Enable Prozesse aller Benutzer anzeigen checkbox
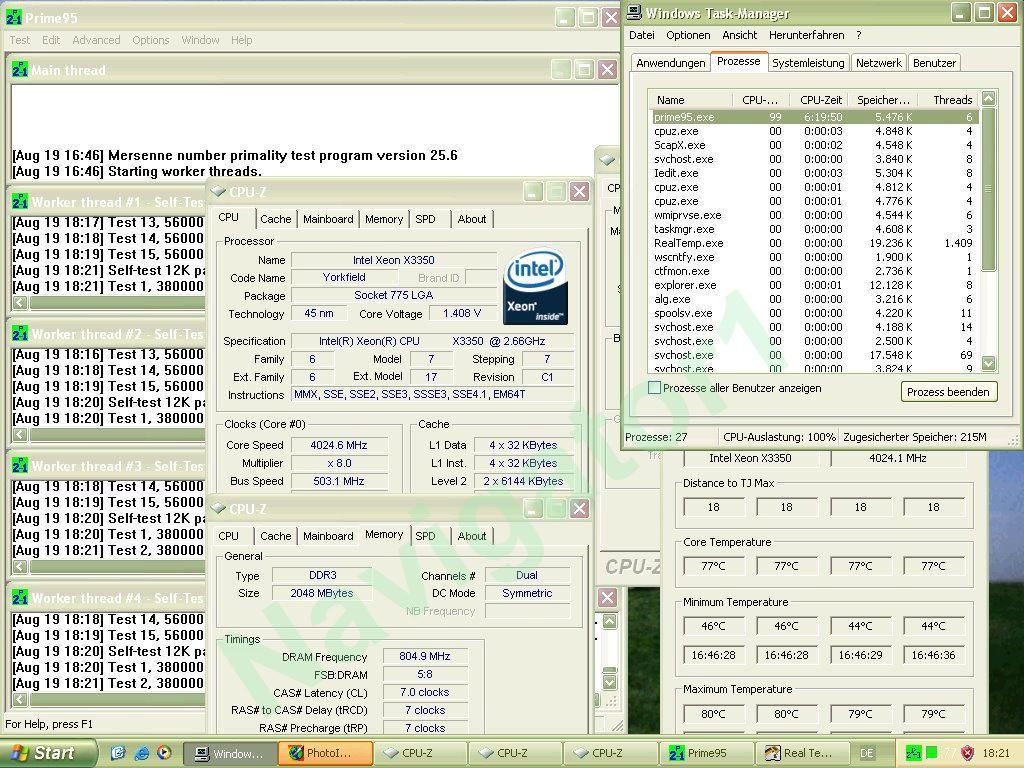The width and height of the screenshot is (1024, 768). [654, 388]
